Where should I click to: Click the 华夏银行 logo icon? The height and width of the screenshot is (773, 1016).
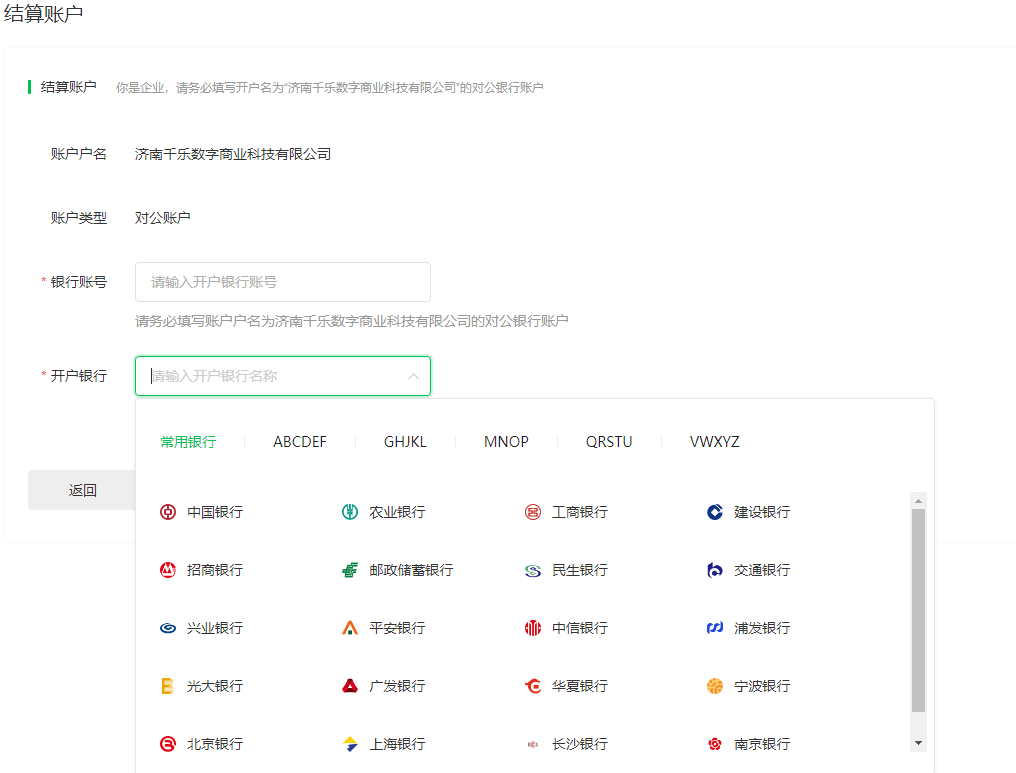click(533, 686)
